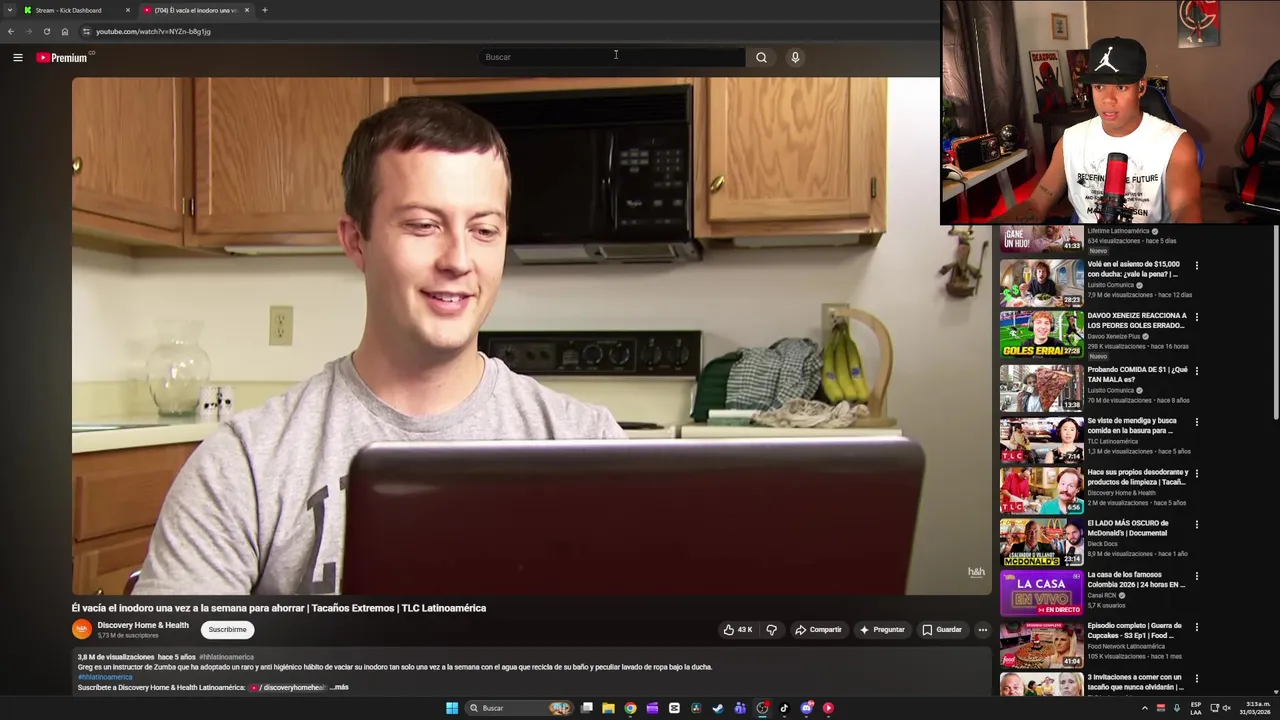Click the Suscribirme button
This screenshot has width=1280, height=720.
click(227, 629)
